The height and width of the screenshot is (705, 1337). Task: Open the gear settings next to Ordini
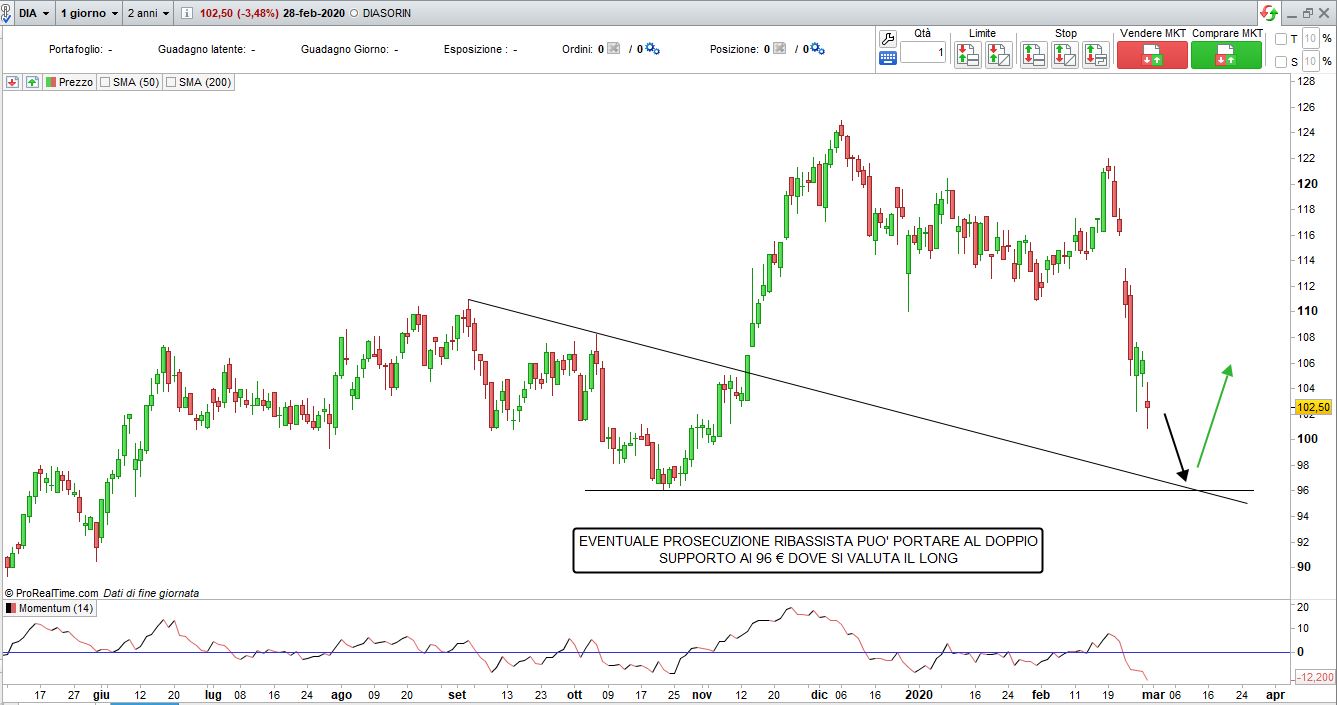(652, 49)
